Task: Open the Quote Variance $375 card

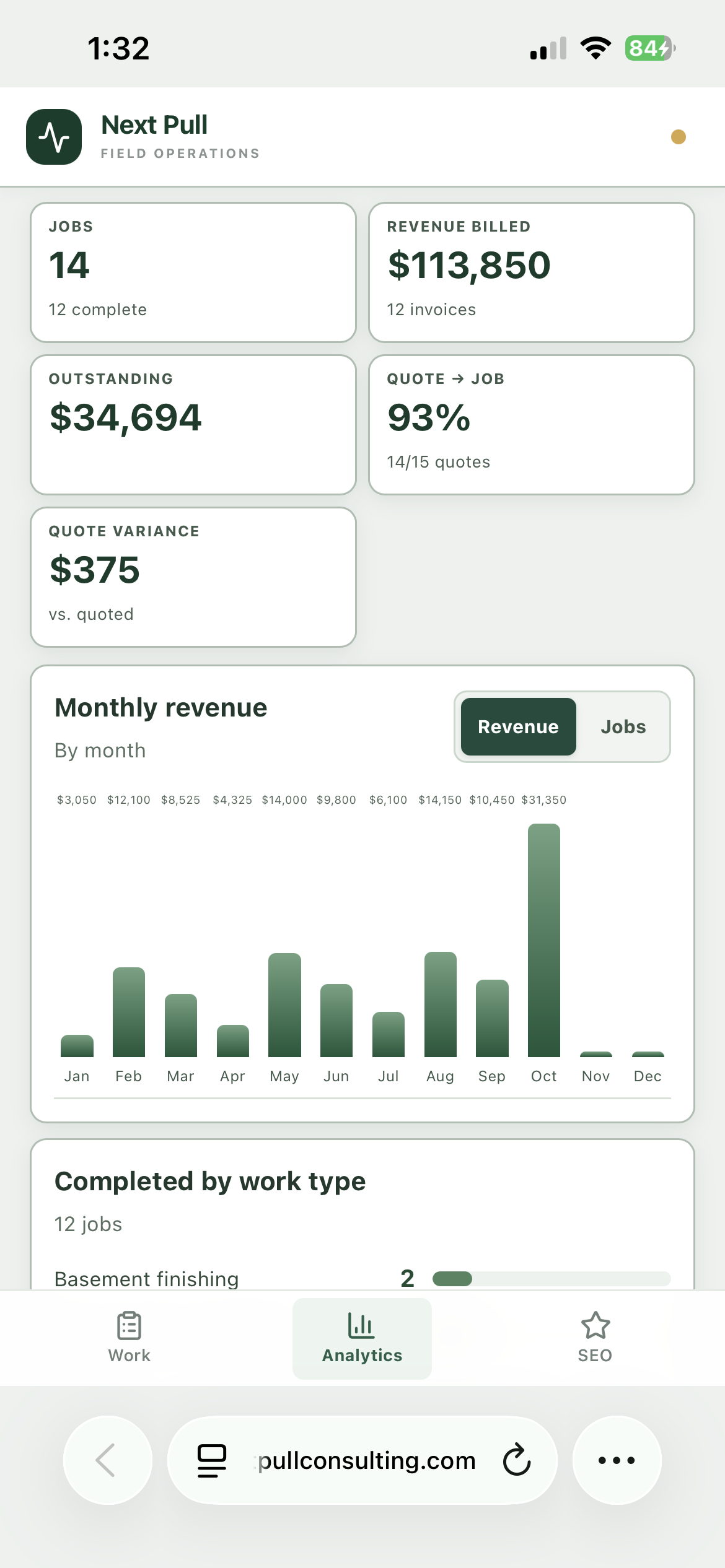Action: [x=193, y=577]
